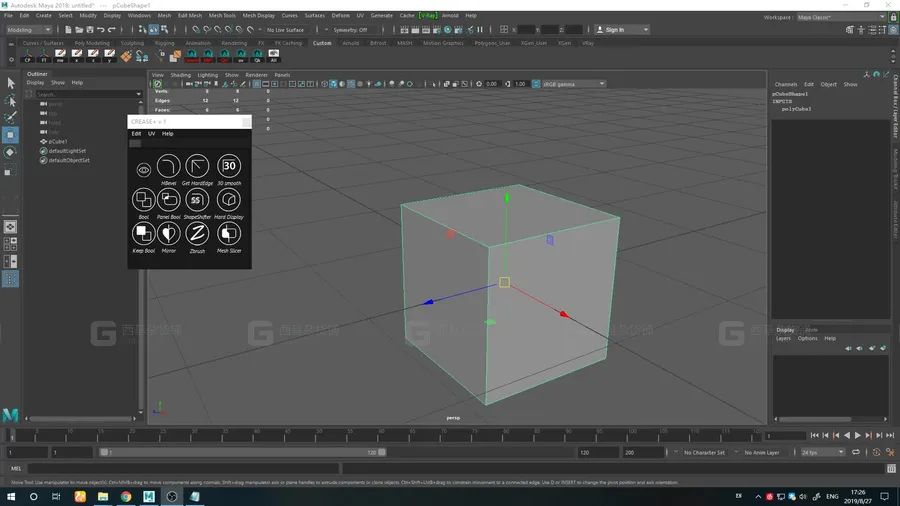Click Get HardEdge icon in CREASE+

click(x=197, y=166)
